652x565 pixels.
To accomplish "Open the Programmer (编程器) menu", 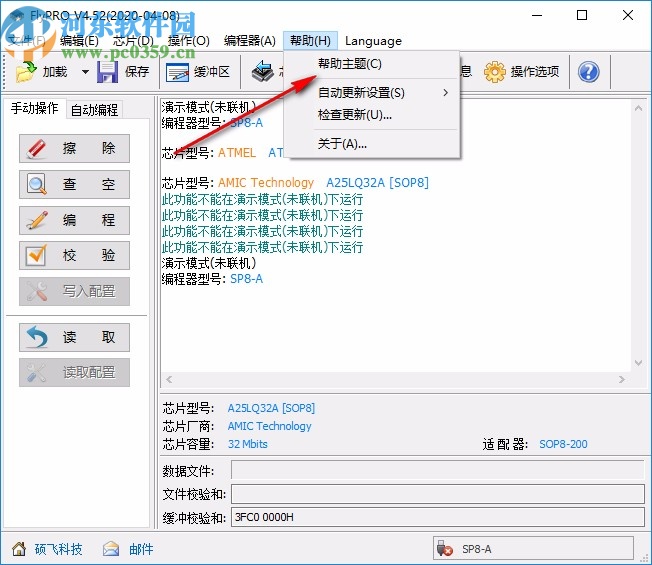I will (250, 41).
